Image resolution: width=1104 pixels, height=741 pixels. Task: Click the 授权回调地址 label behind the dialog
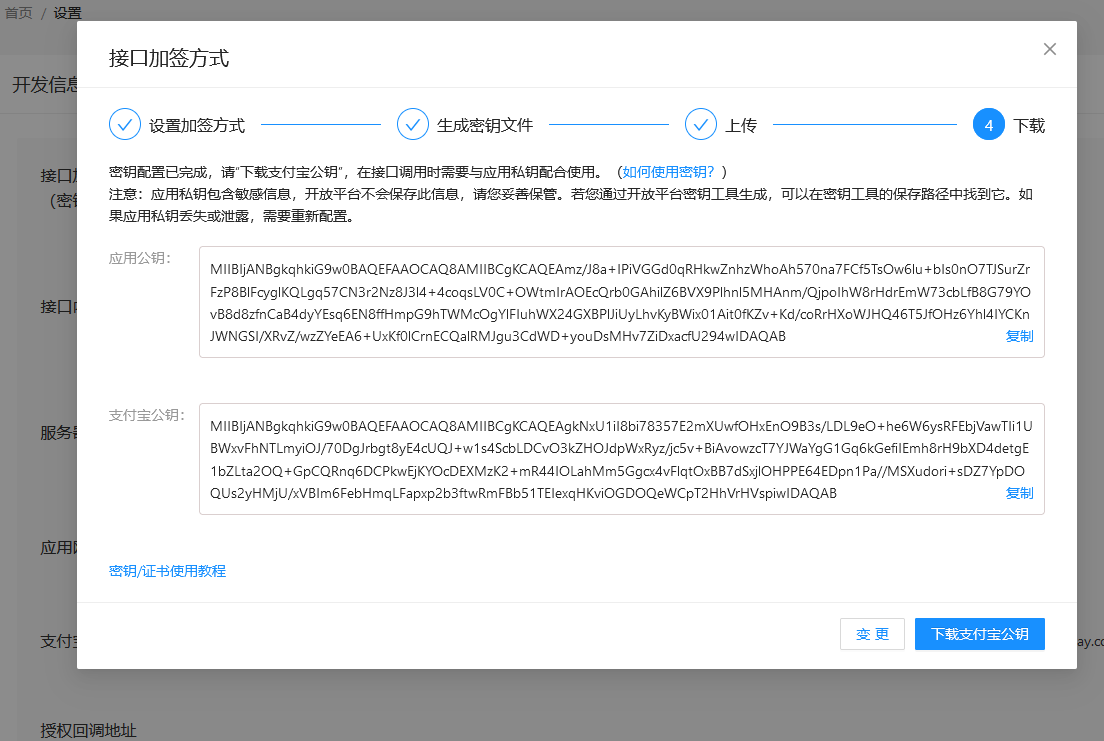[x=88, y=730]
